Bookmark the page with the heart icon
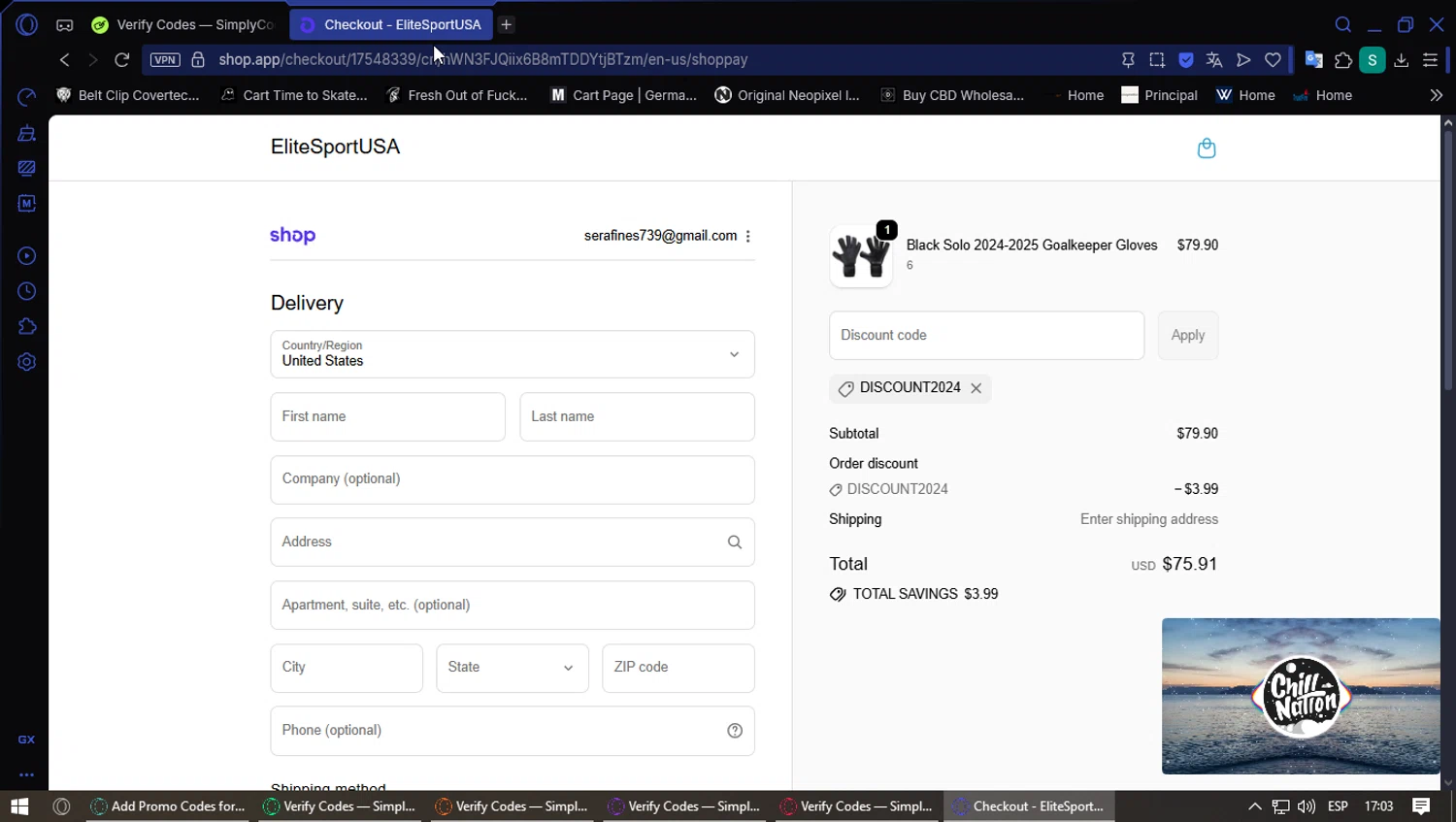Viewport: 1456px width, 822px height. click(x=1273, y=60)
